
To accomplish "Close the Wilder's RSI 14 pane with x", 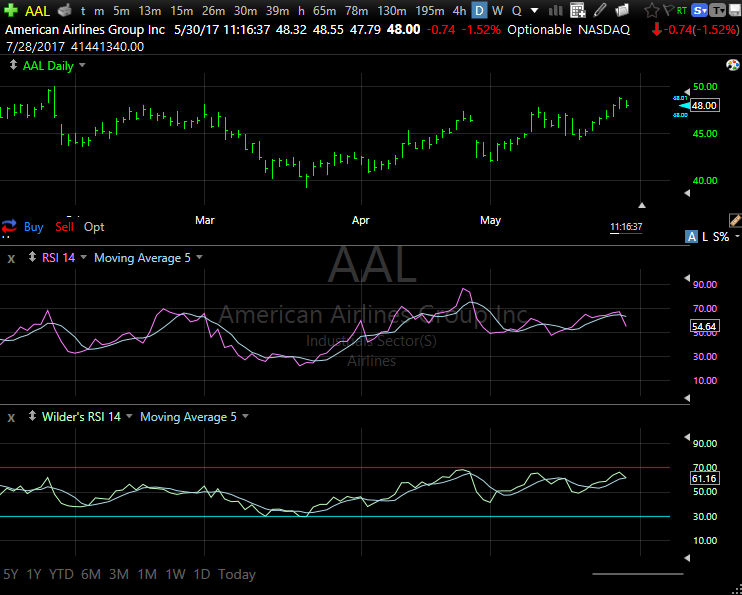I will click(x=11, y=417).
